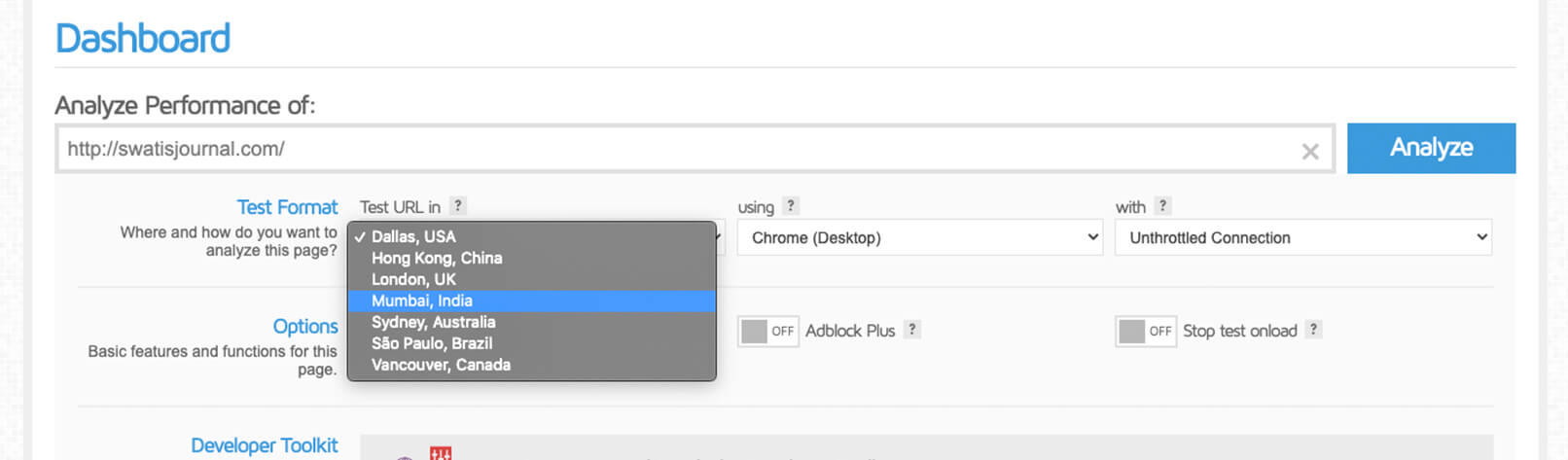The height and width of the screenshot is (460, 1568).
Task: Click the URL input field
Action: 695,149
